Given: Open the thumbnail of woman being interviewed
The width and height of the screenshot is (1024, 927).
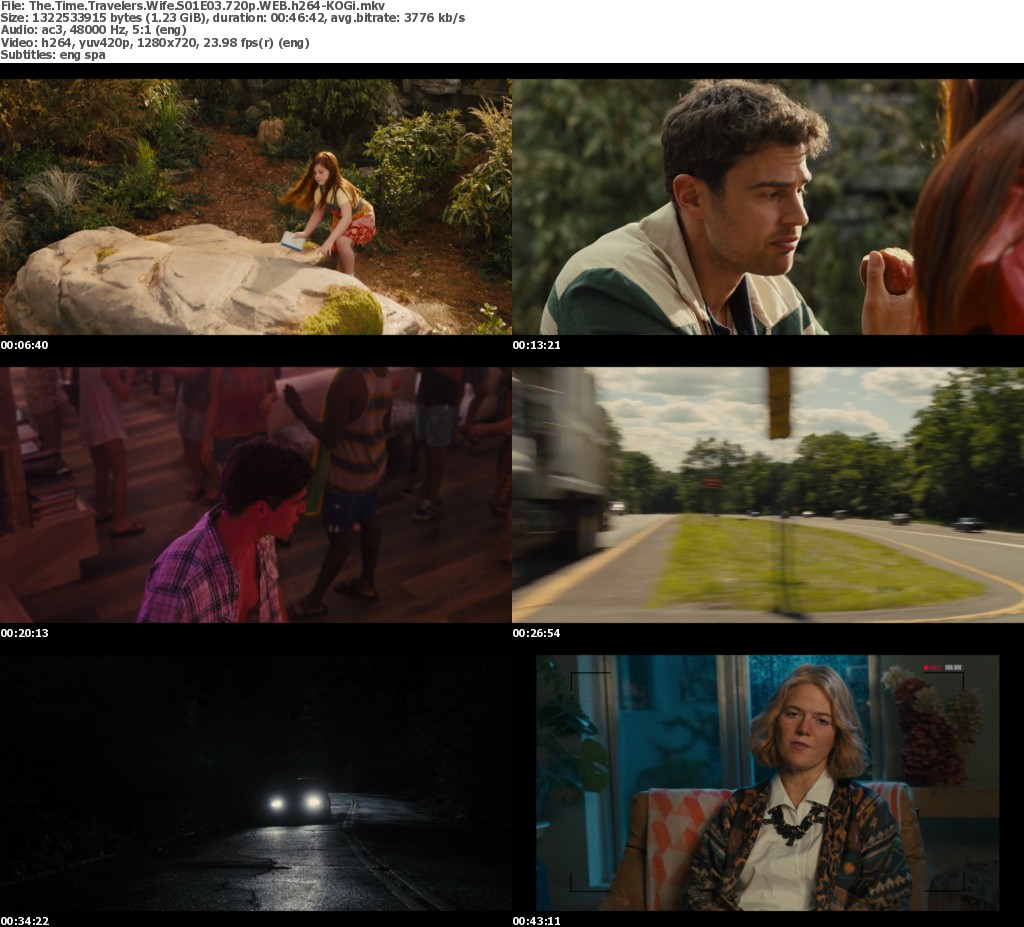Looking at the screenshot, I should coord(768,783).
